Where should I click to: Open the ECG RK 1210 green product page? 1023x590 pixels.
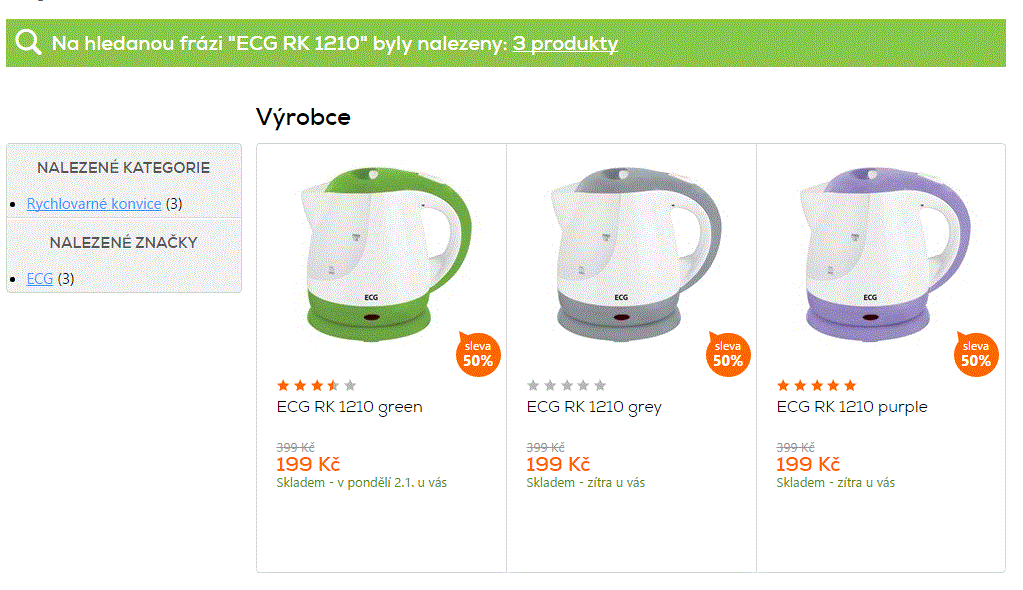click(x=349, y=406)
